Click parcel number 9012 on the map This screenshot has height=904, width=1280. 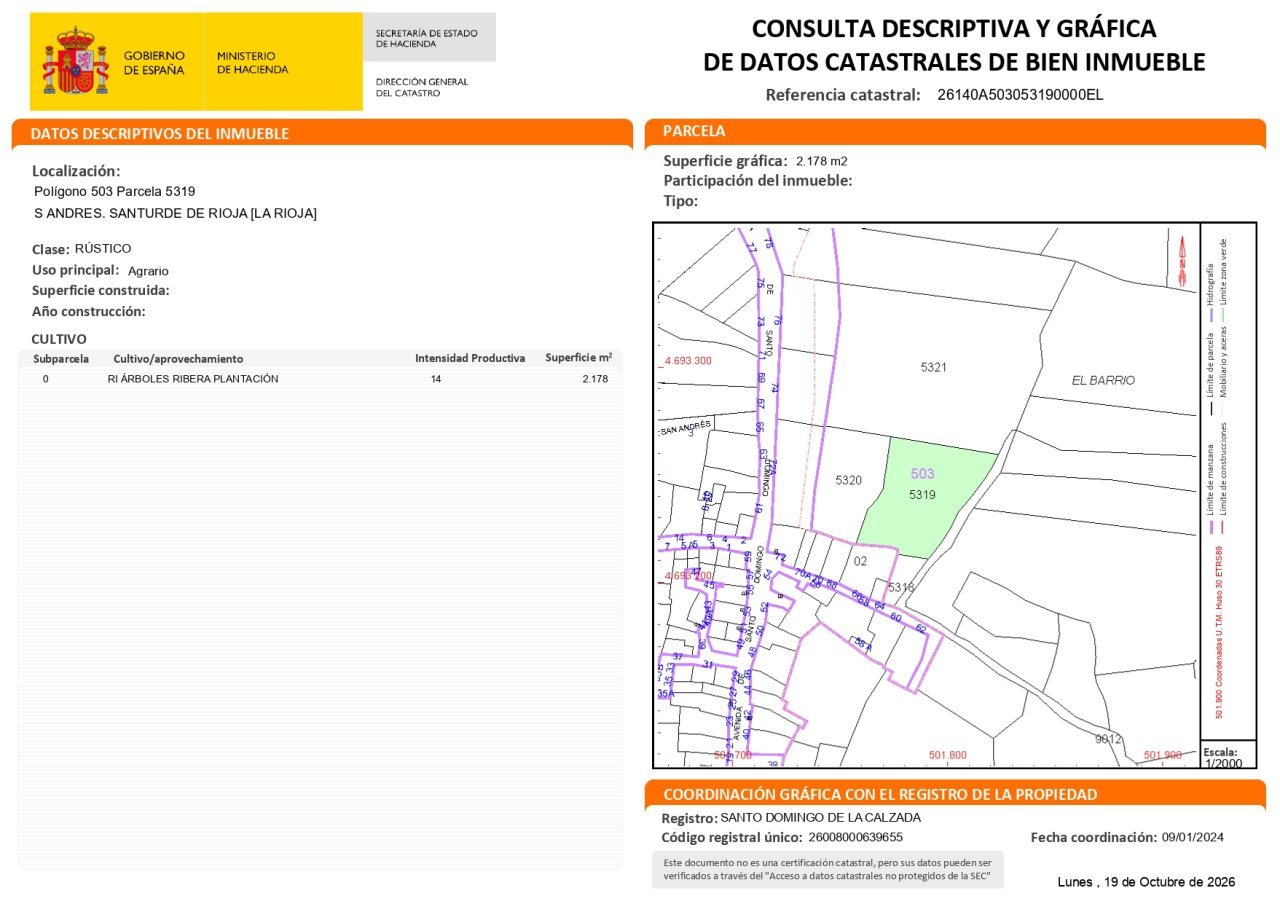(x=1108, y=739)
